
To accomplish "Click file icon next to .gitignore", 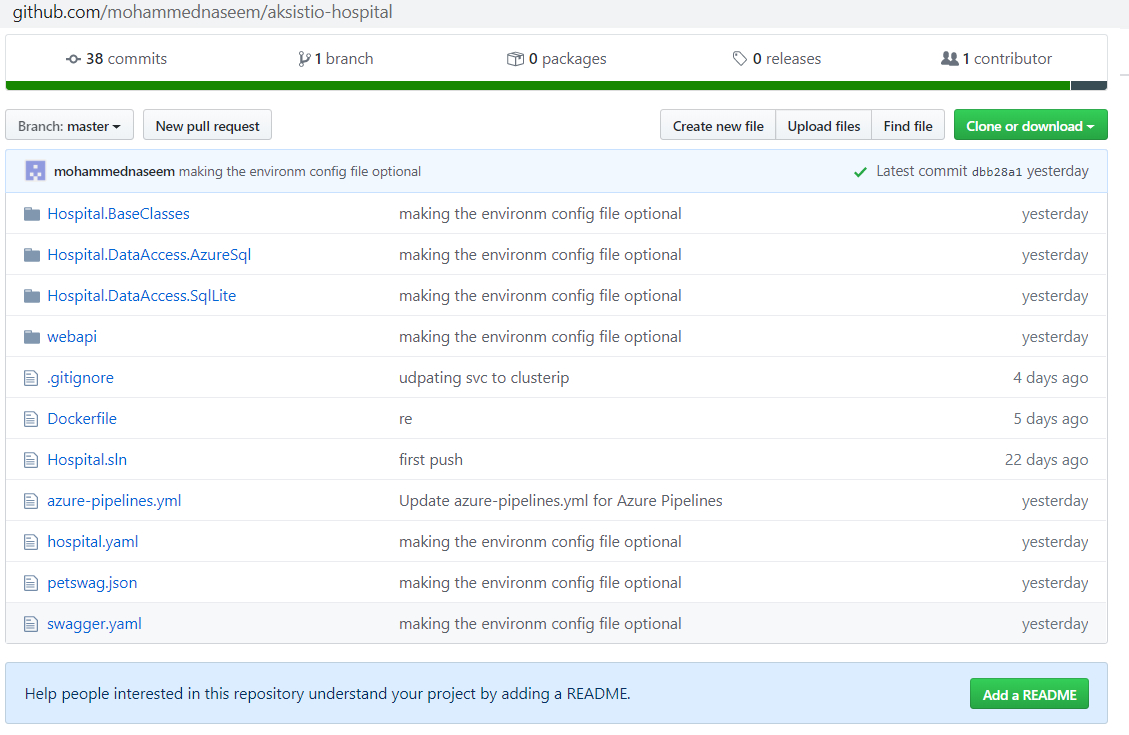I will coord(30,378).
